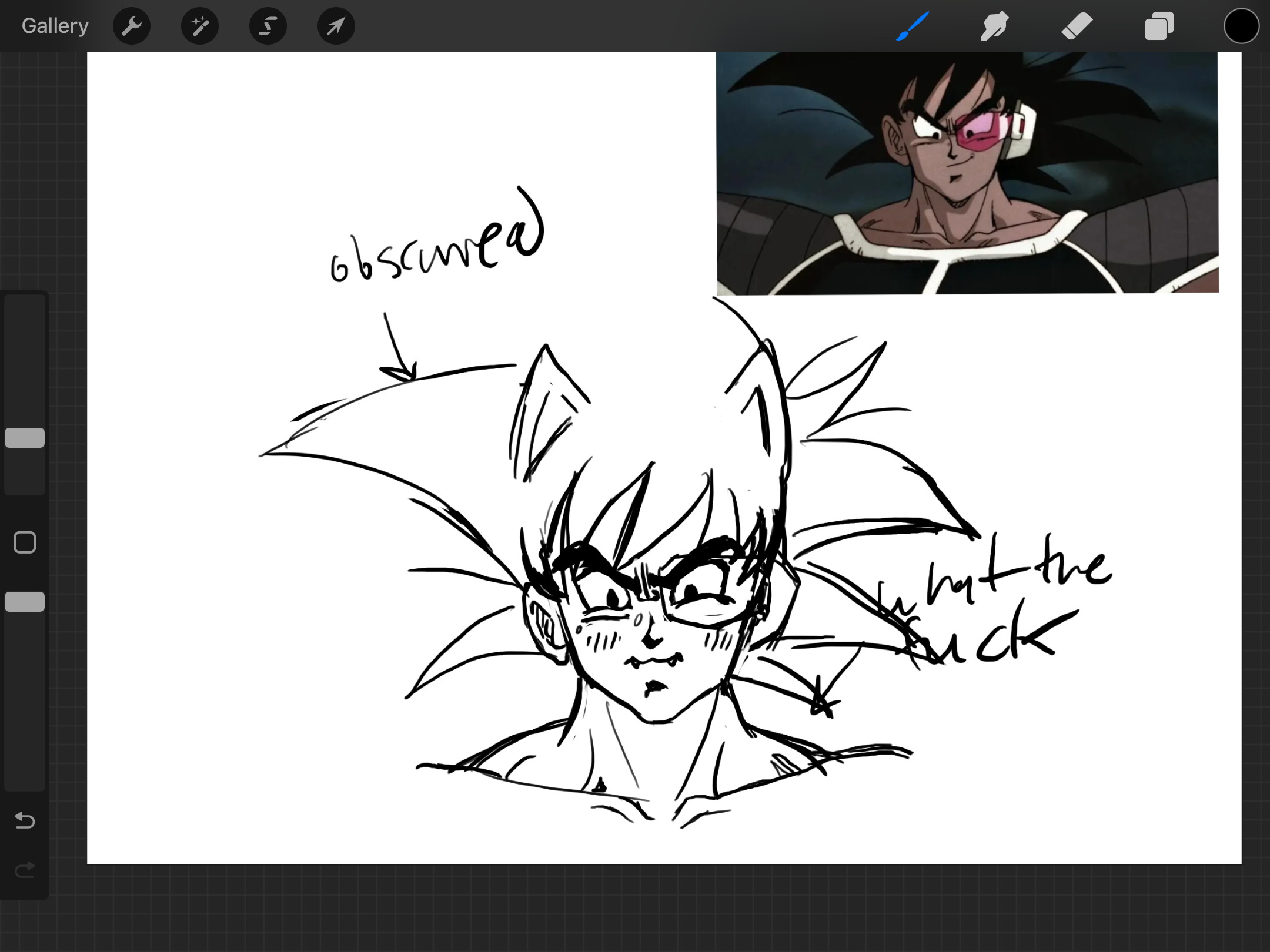This screenshot has height=952, width=1270.
Task: Return to the Gallery
Action: click(55, 26)
